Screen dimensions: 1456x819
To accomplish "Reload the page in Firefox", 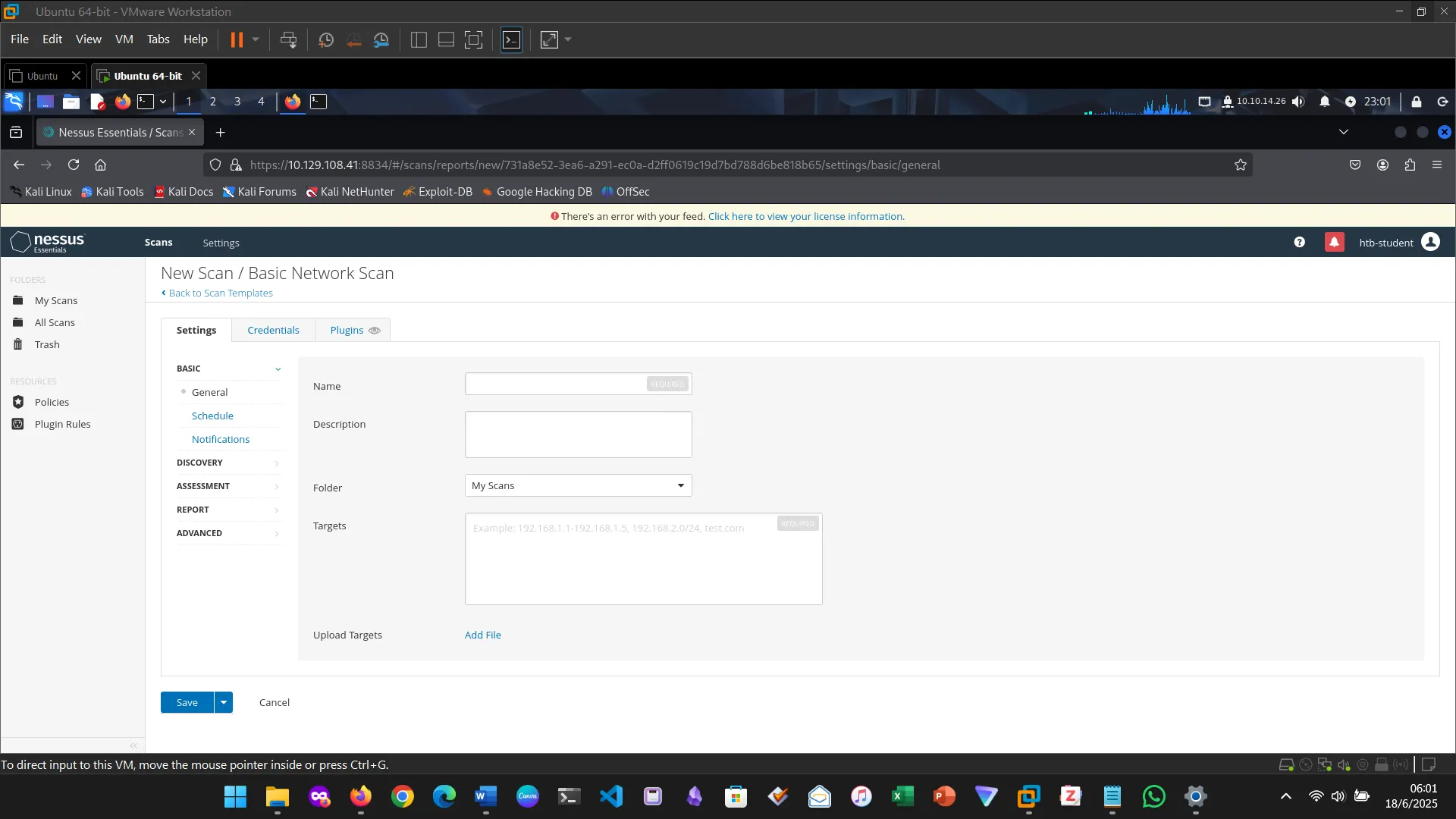I will 74,165.
